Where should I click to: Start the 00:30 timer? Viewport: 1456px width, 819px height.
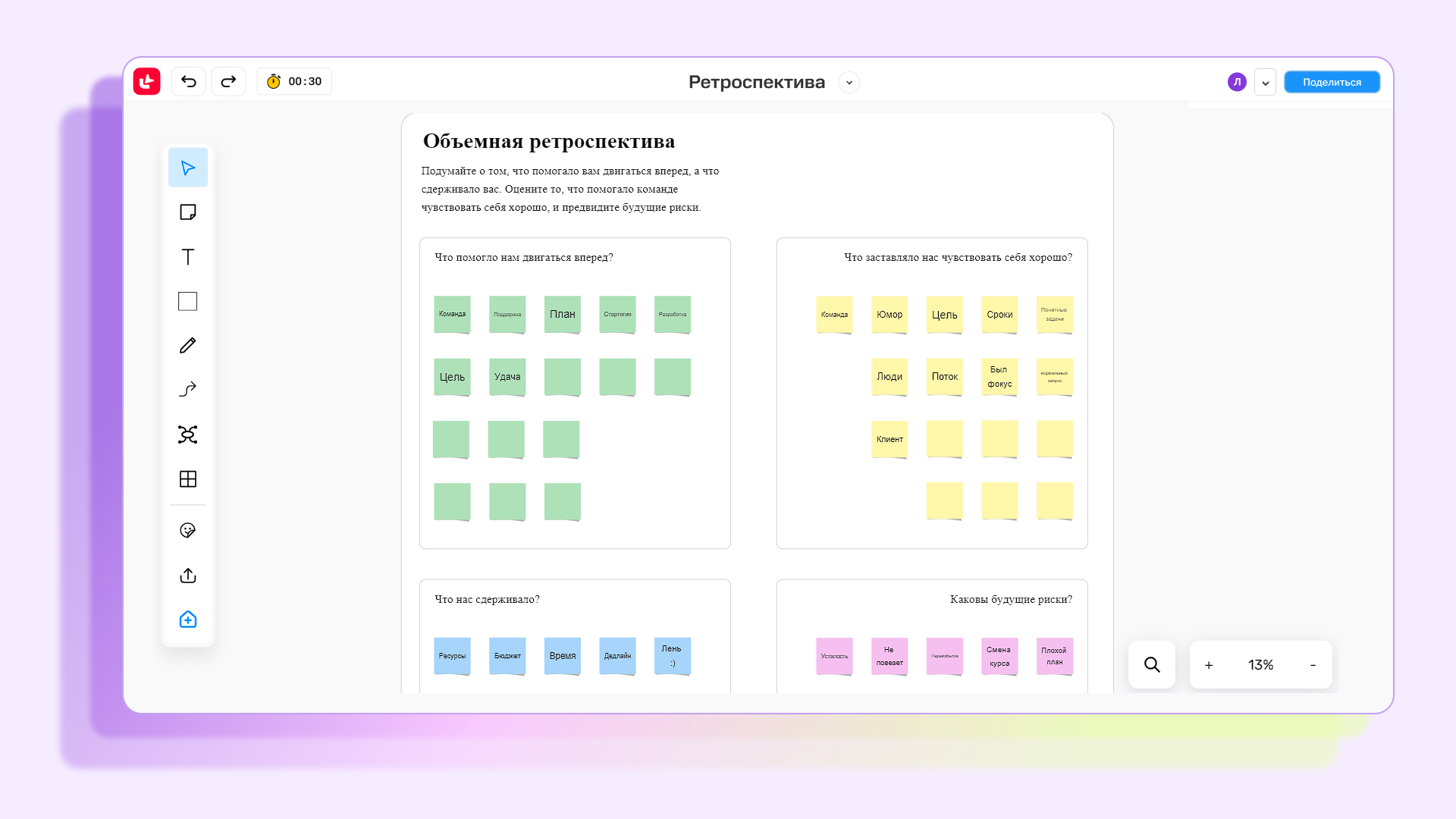tap(294, 81)
